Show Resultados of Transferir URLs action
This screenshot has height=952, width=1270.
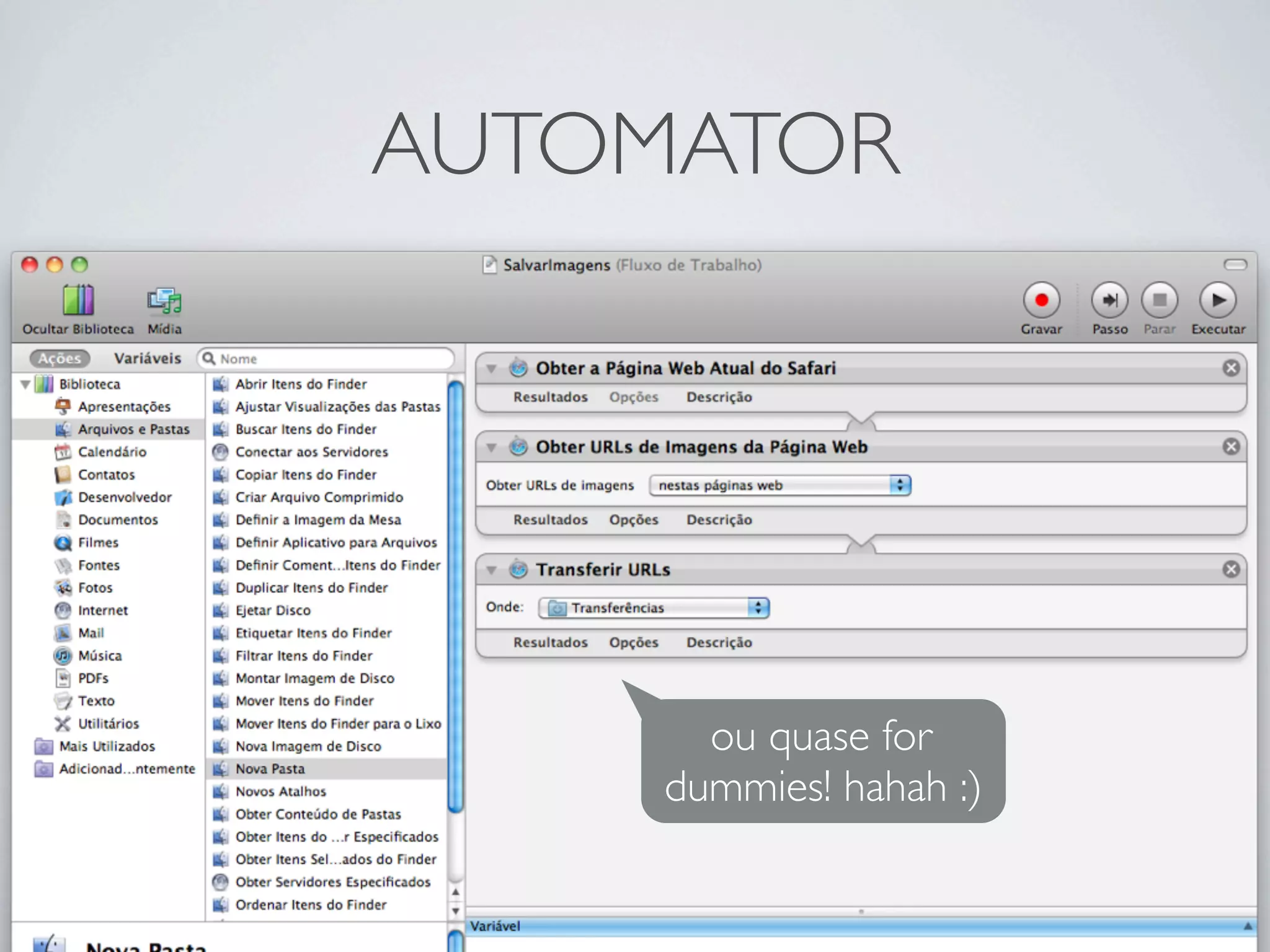[x=550, y=643]
